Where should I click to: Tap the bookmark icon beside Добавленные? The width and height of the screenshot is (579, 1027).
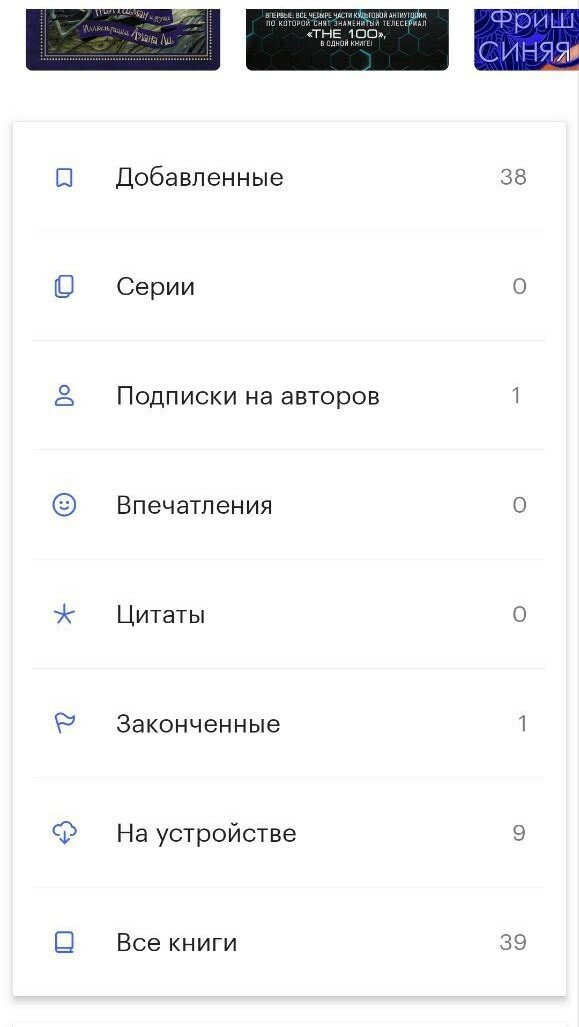64,177
